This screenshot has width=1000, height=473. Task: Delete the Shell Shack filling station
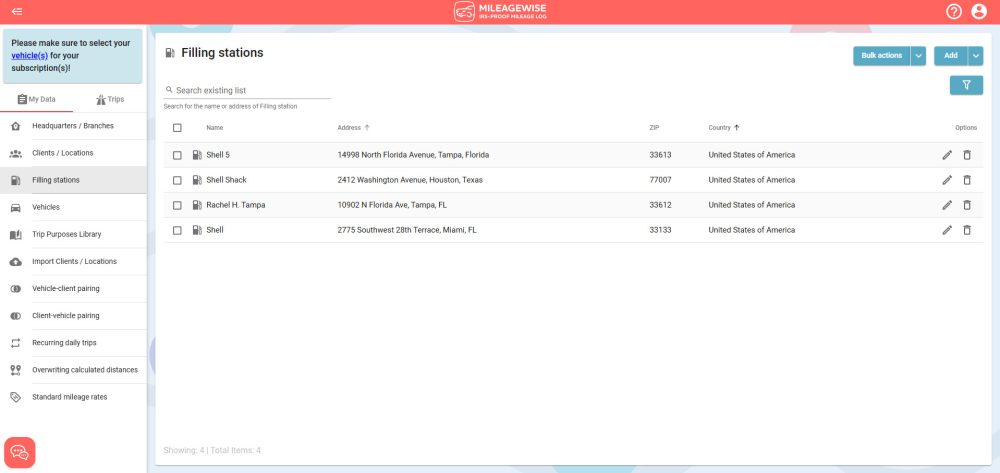(x=966, y=180)
